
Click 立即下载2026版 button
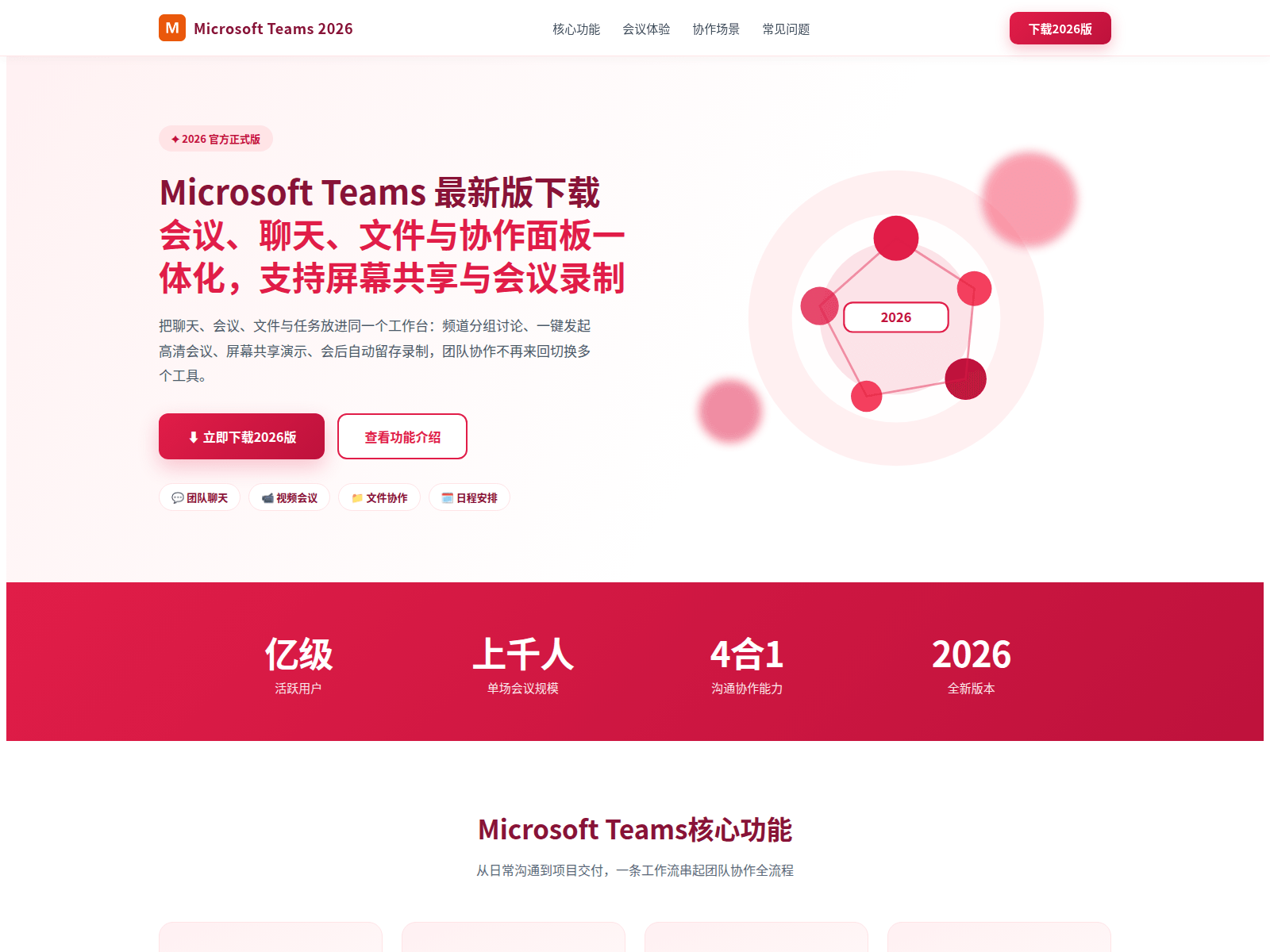click(x=241, y=436)
